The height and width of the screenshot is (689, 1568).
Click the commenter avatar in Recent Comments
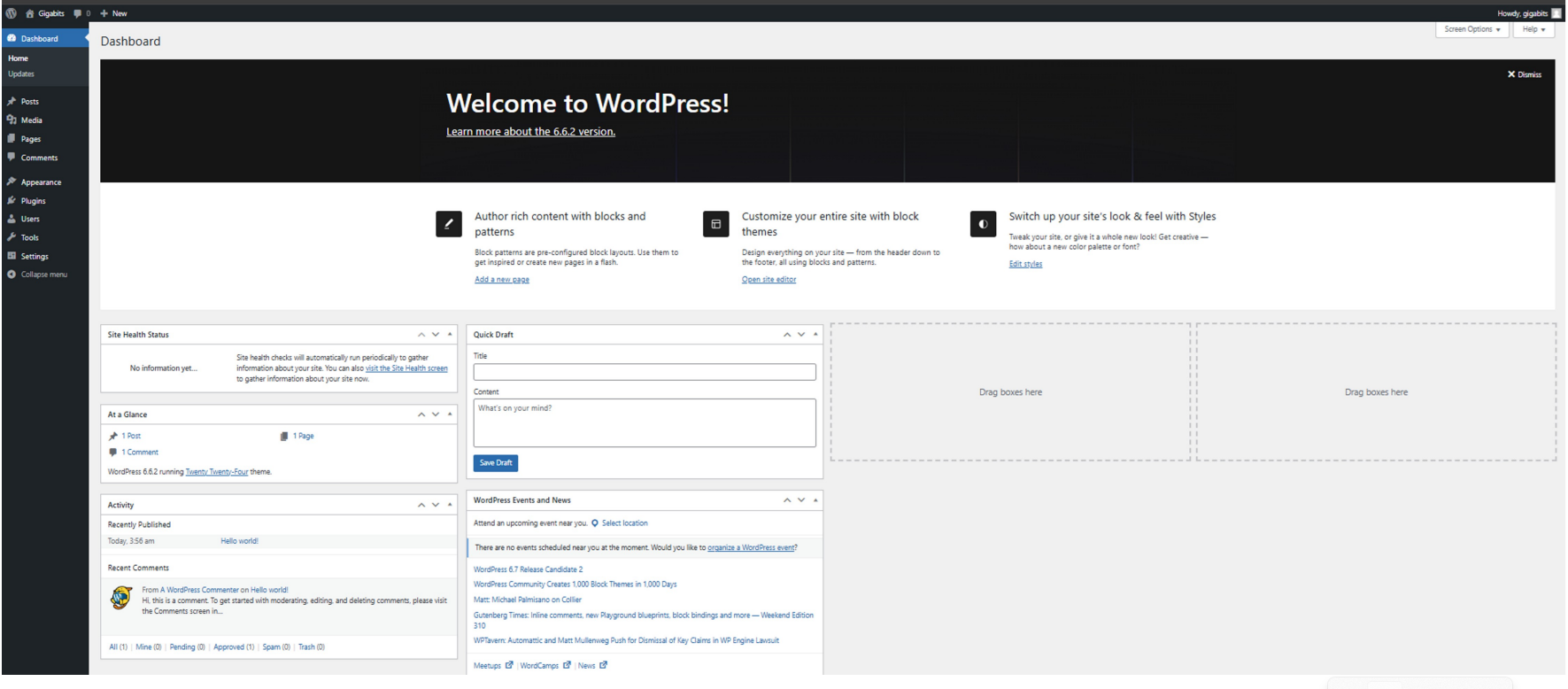click(121, 598)
